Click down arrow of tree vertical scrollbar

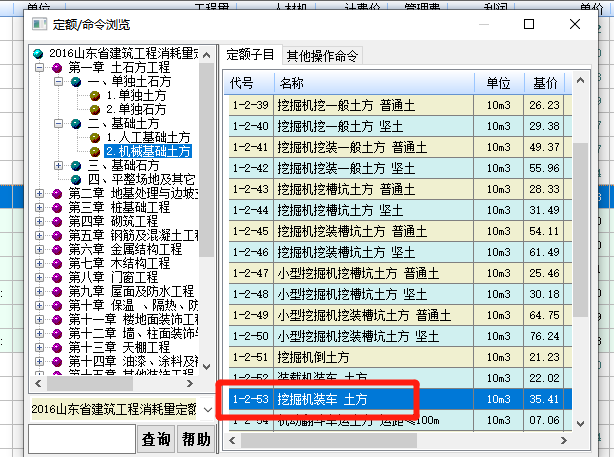pyautogui.click(x=207, y=367)
